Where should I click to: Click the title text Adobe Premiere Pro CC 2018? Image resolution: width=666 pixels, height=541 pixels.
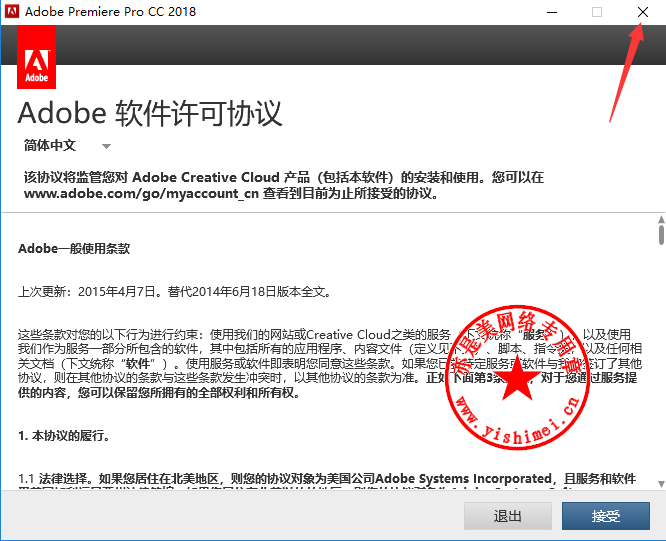click(x=110, y=11)
